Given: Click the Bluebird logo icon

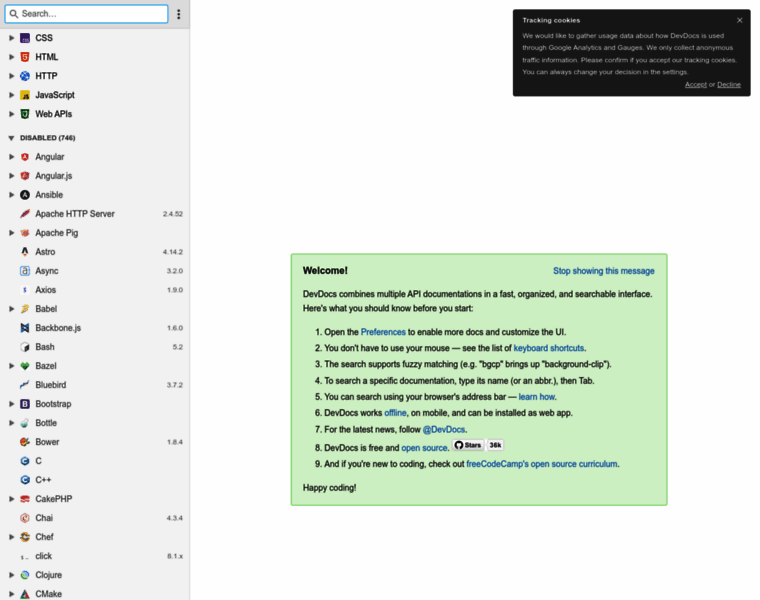Looking at the screenshot, I should click(25, 385).
